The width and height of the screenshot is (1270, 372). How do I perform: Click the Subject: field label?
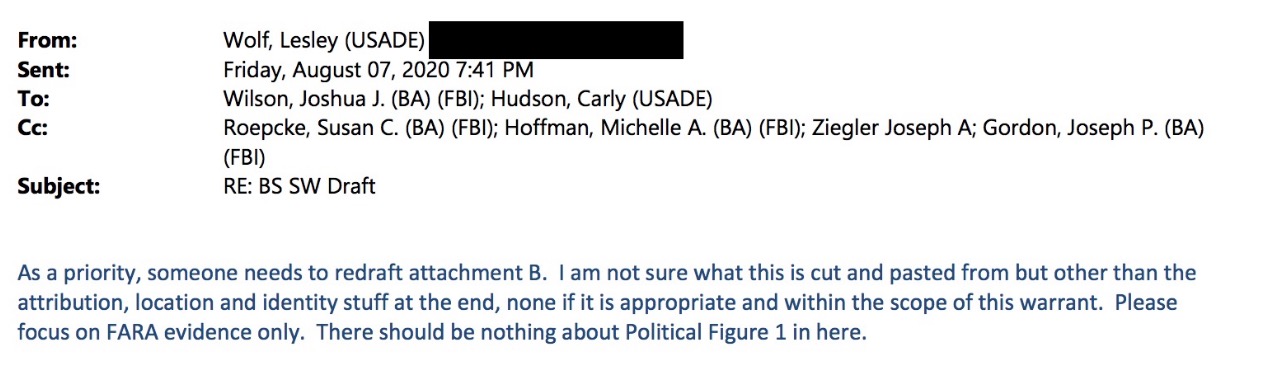point(59,186)
